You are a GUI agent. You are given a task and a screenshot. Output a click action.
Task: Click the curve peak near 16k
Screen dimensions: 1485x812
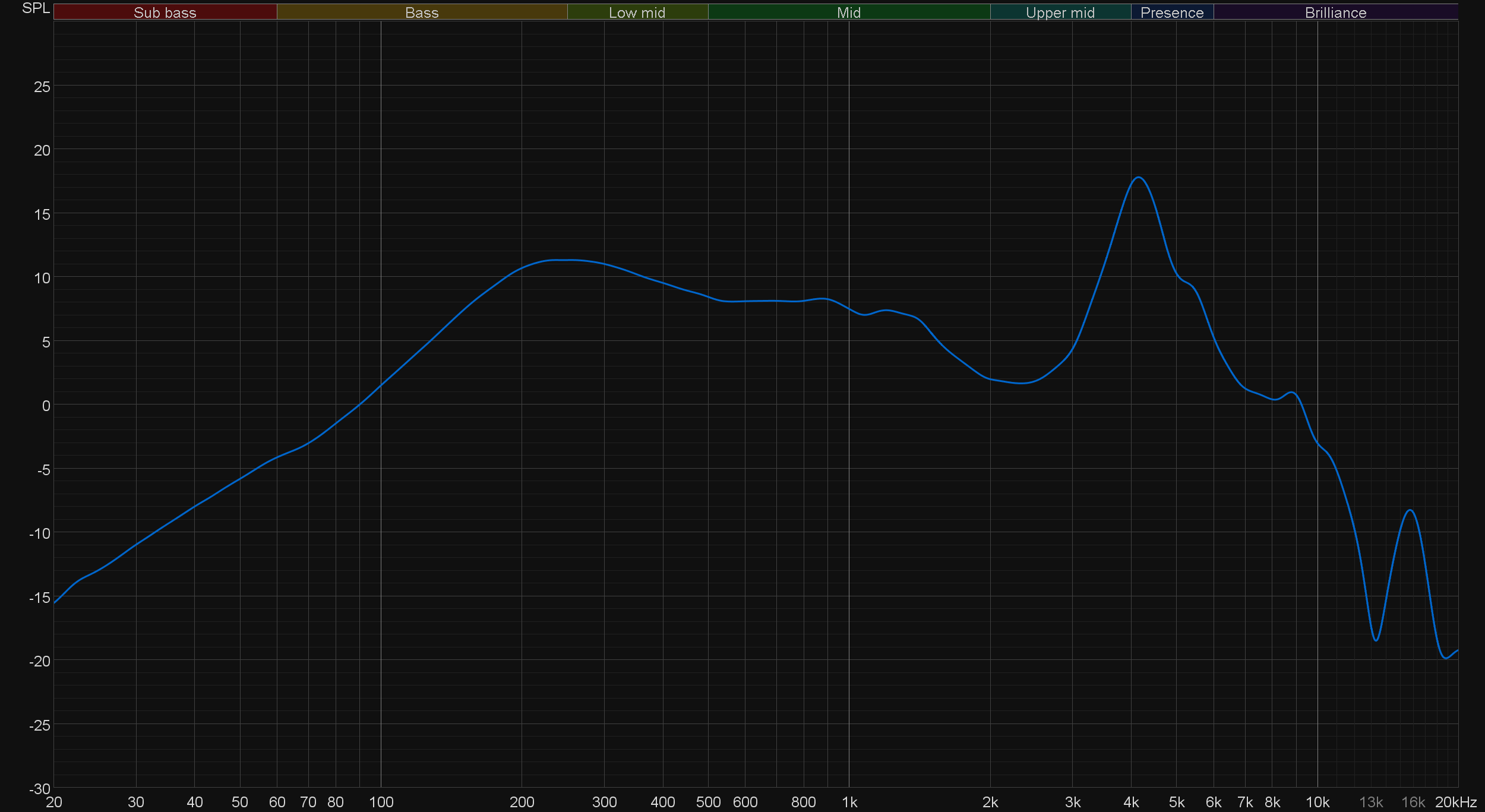point(1410,510)
